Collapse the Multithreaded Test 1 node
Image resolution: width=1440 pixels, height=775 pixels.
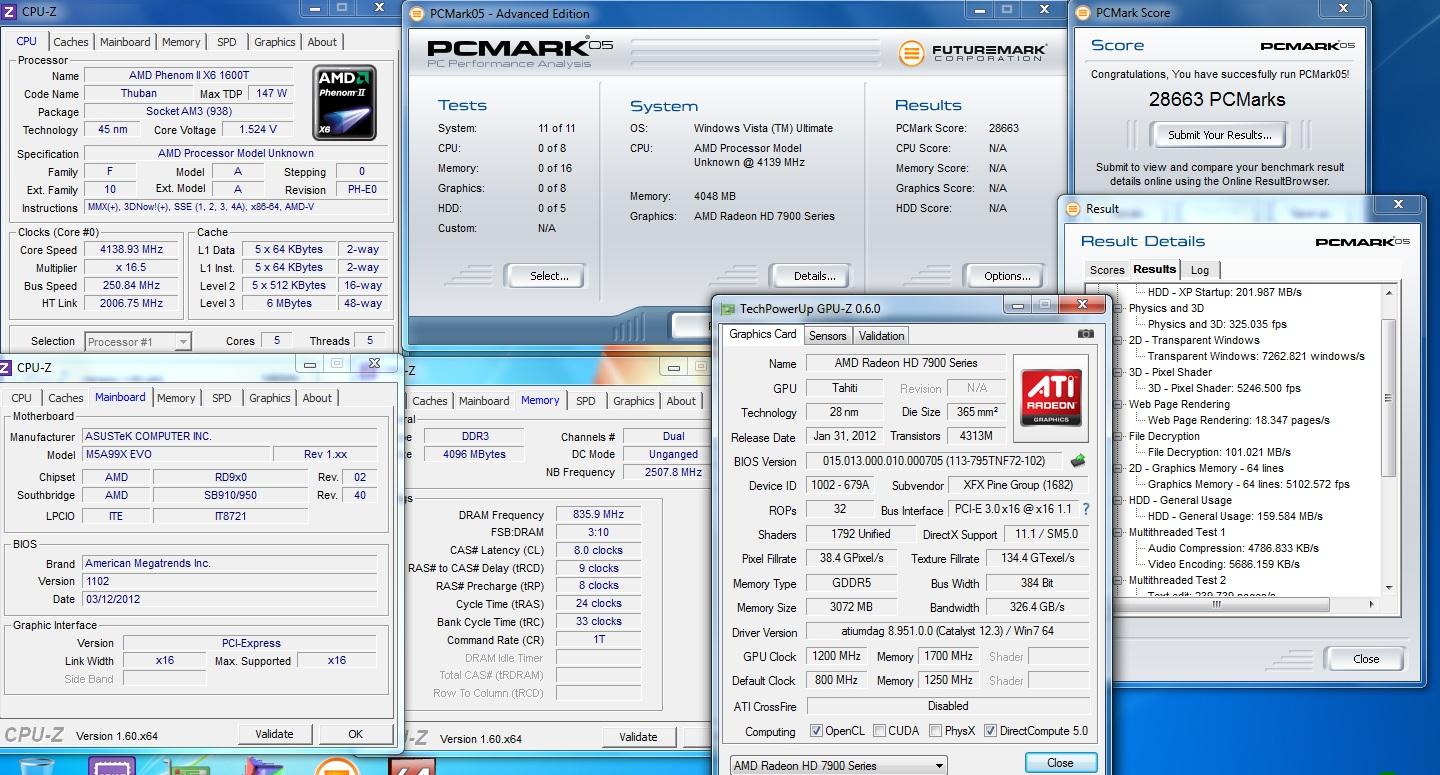click(x=1119, y=532)
